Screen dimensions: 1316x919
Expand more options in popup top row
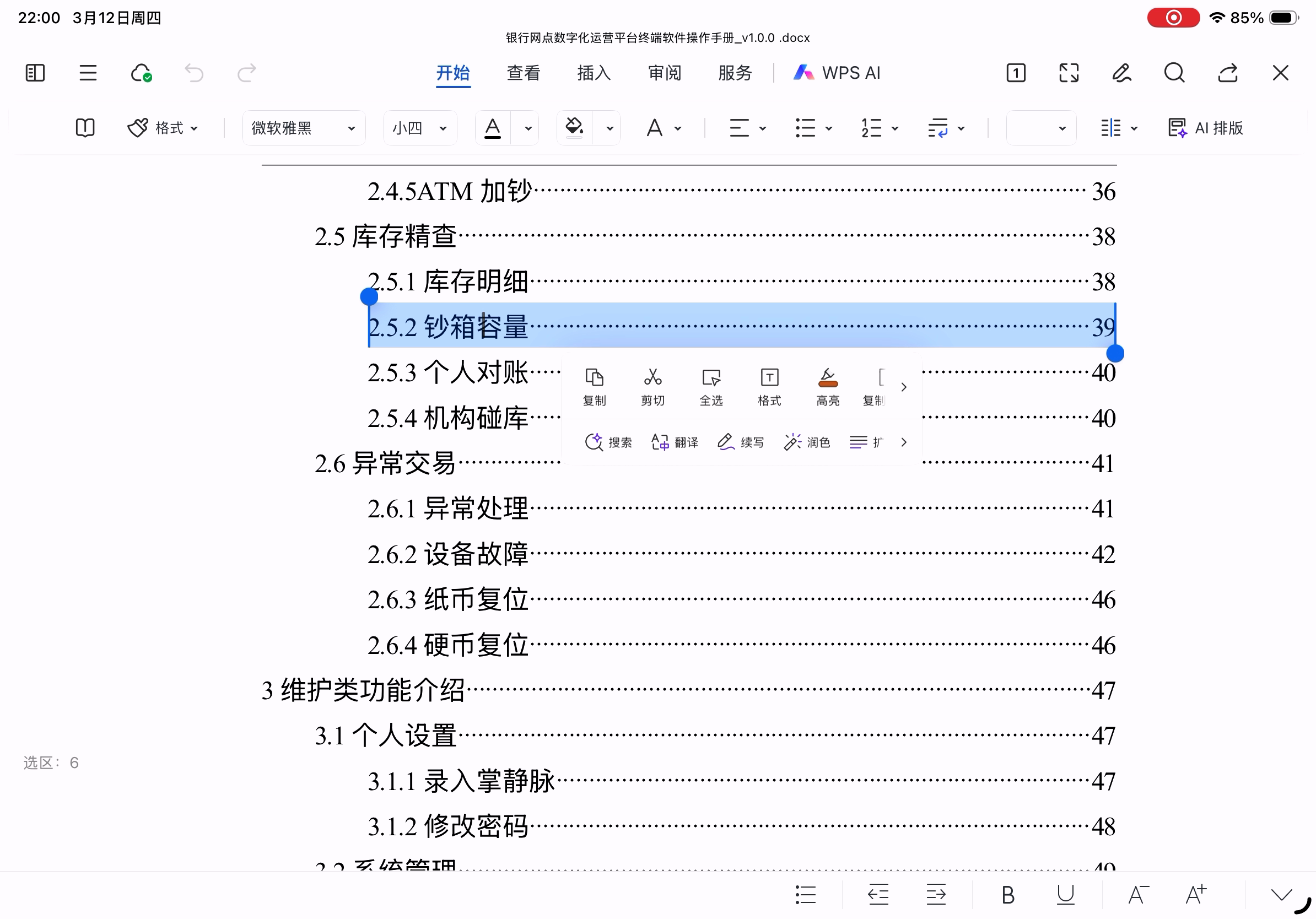click(903, 387)
